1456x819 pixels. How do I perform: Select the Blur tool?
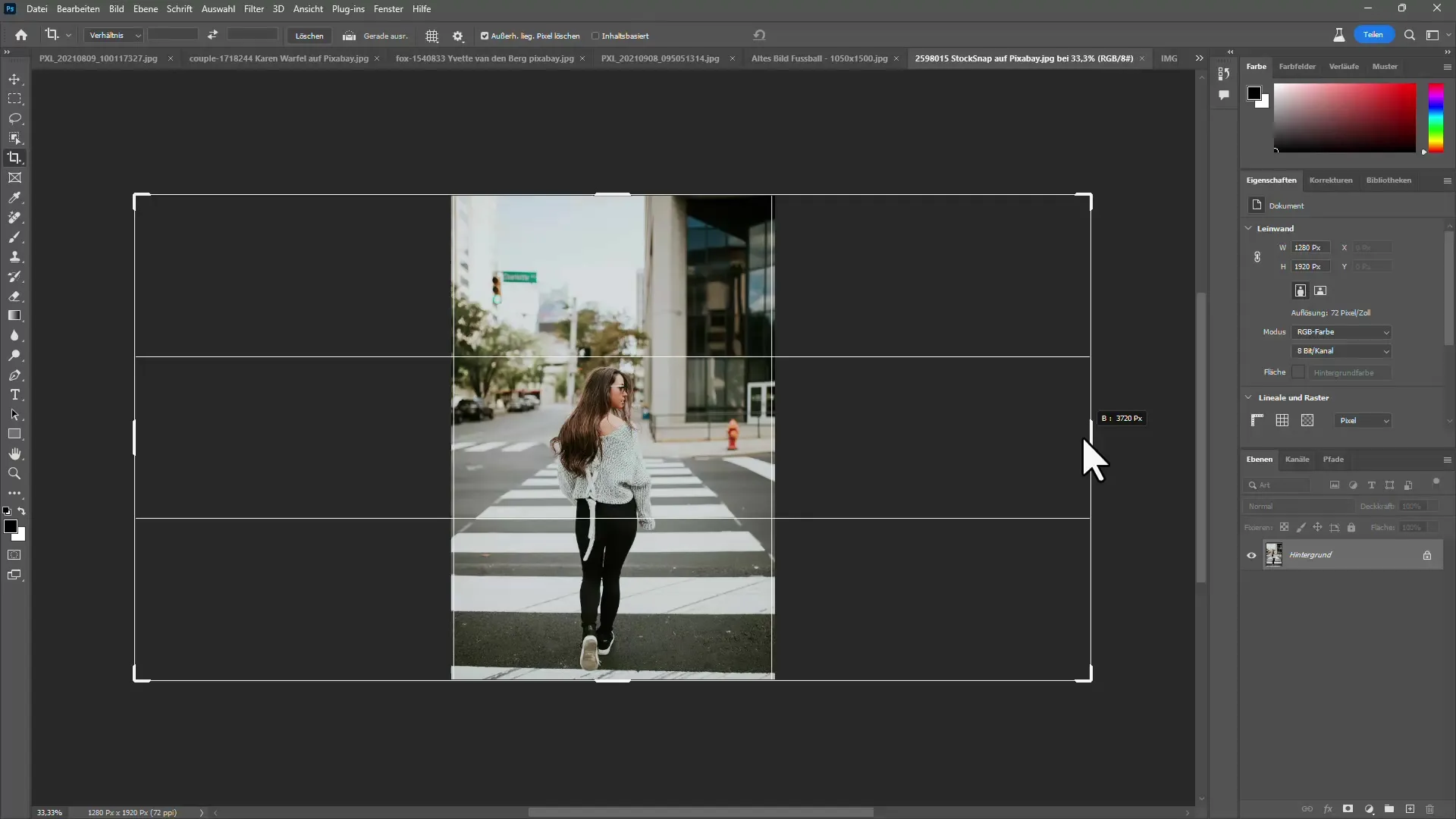pos(14,335)
